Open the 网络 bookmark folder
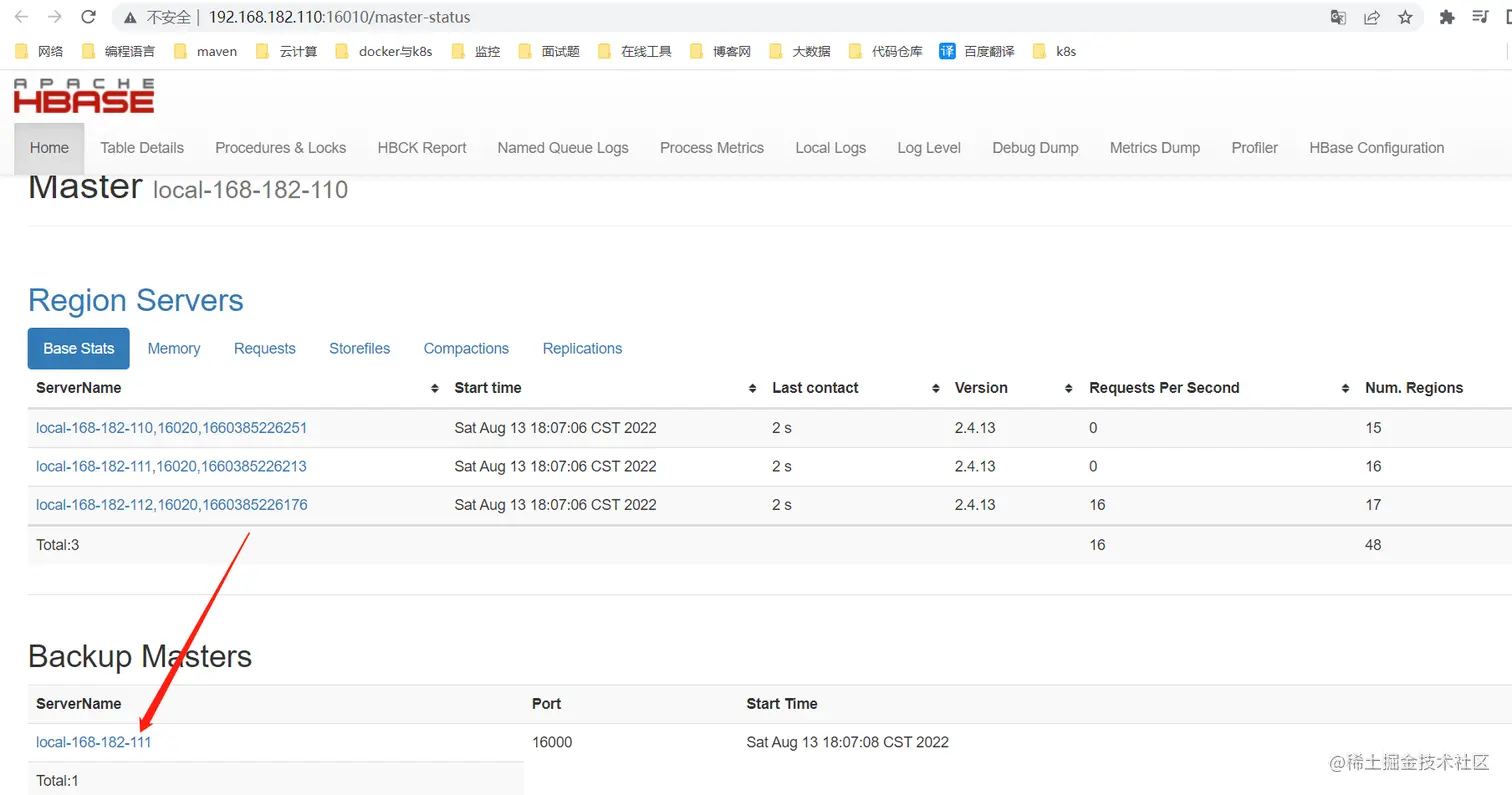Viewport: 1512px width, 795px height. coord(39,51)
